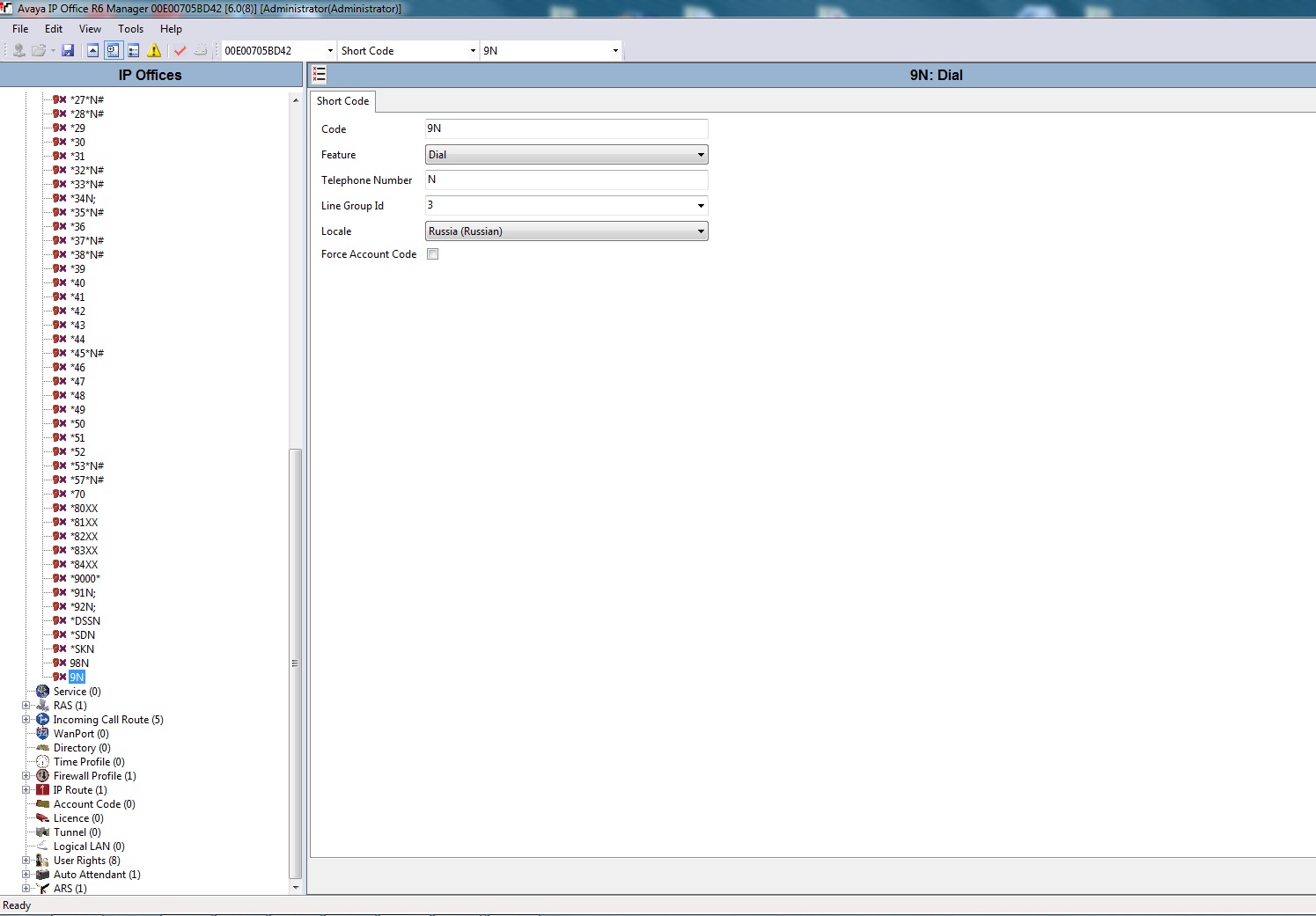
Task: Validate configuration with the red checkmark icon
Action: point(180,51)
